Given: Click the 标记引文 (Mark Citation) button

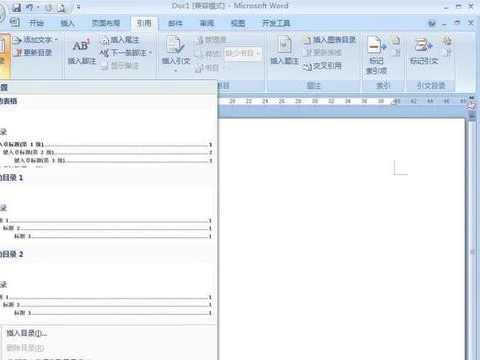Looking at the screenshot, I should point(424,51).
